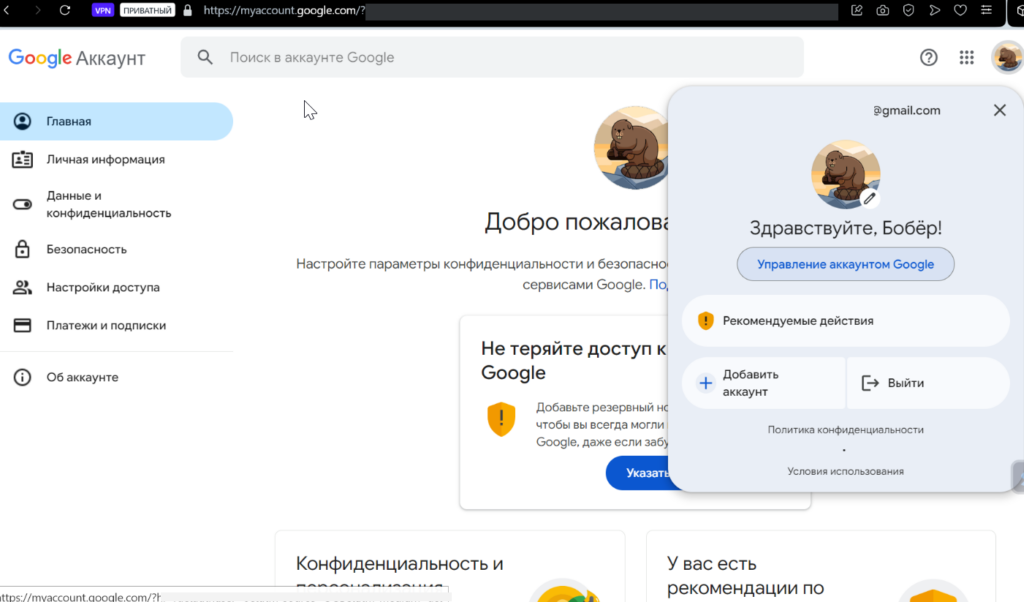
Task: Click the pencil icon to edit profile photo
Action: 869,198
